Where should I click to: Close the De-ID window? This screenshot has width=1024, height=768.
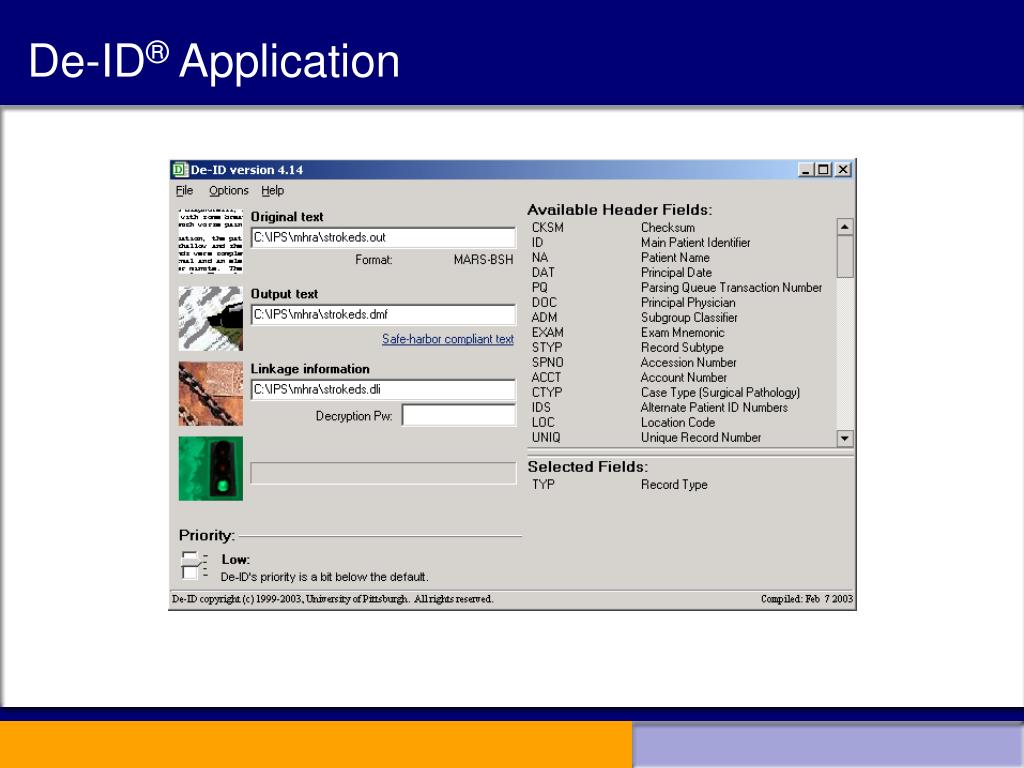[843, 170]
